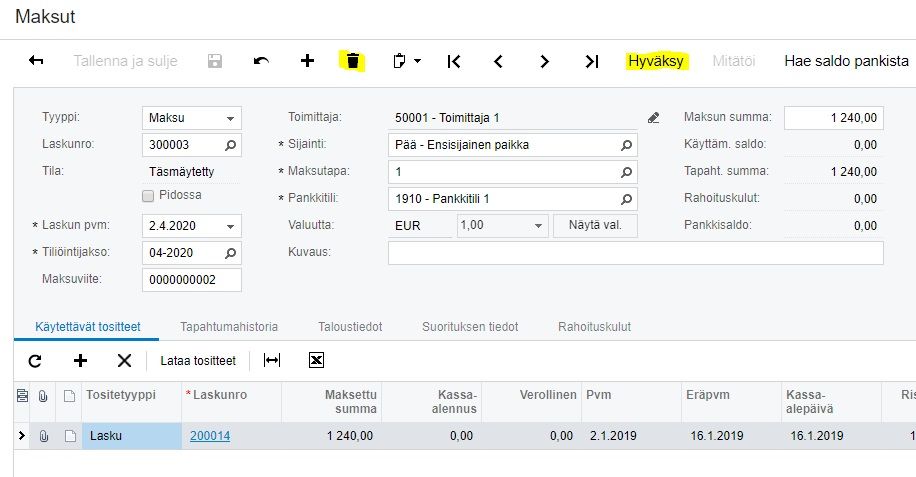Add a grid row with the plus icon
916x477 pixels.
pos(81,361)
